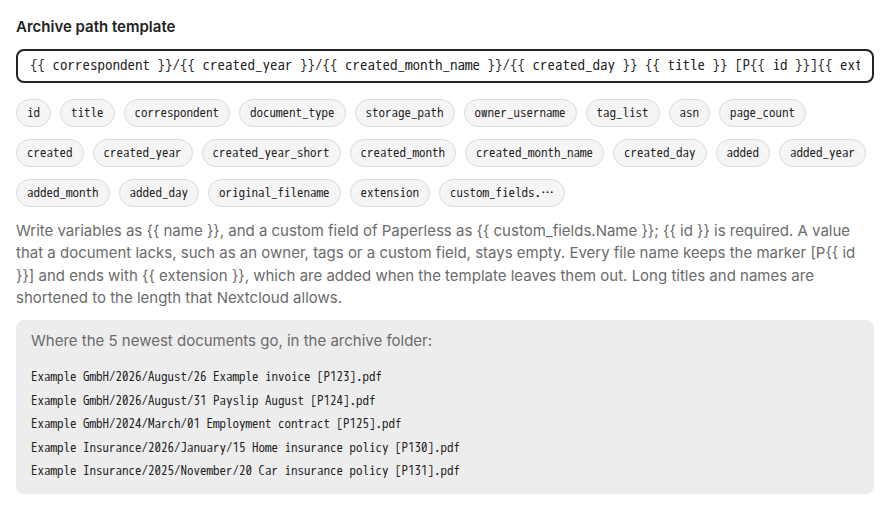The height and width of the screenshot is (509, 890).
Task: Click the Car insurance policy example path
Action: 245,471
